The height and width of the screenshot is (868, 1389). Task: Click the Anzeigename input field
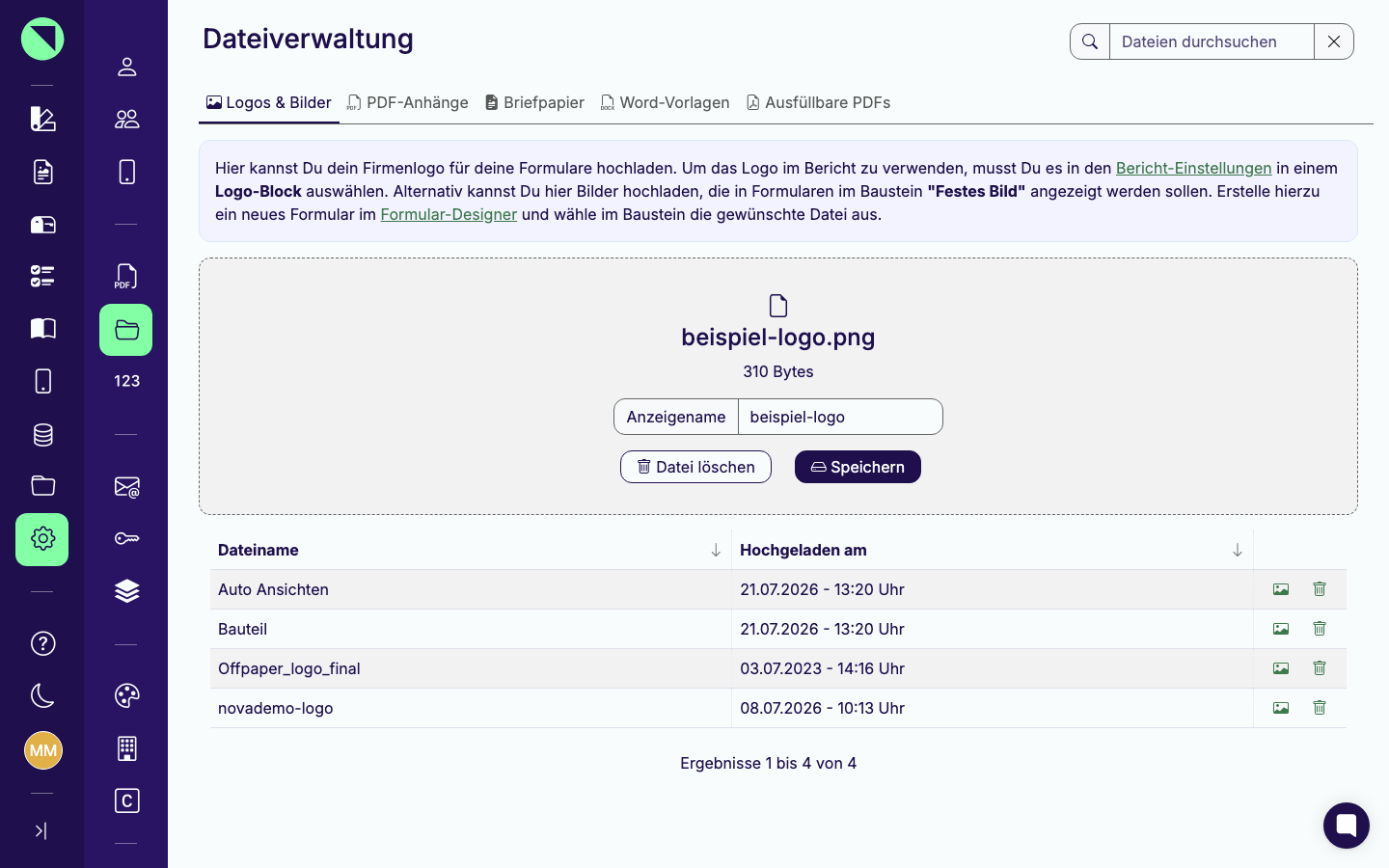tap(840, 417)
